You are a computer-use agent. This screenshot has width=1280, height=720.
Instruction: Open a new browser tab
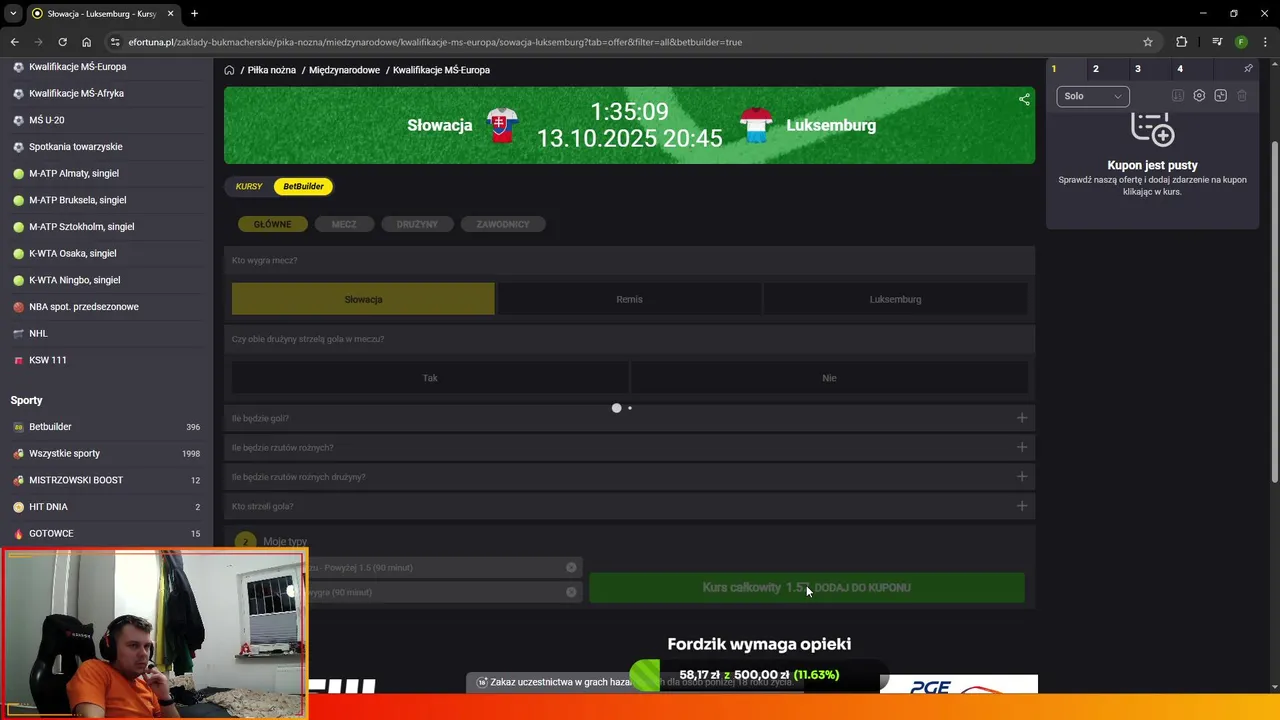coord(194,14)
